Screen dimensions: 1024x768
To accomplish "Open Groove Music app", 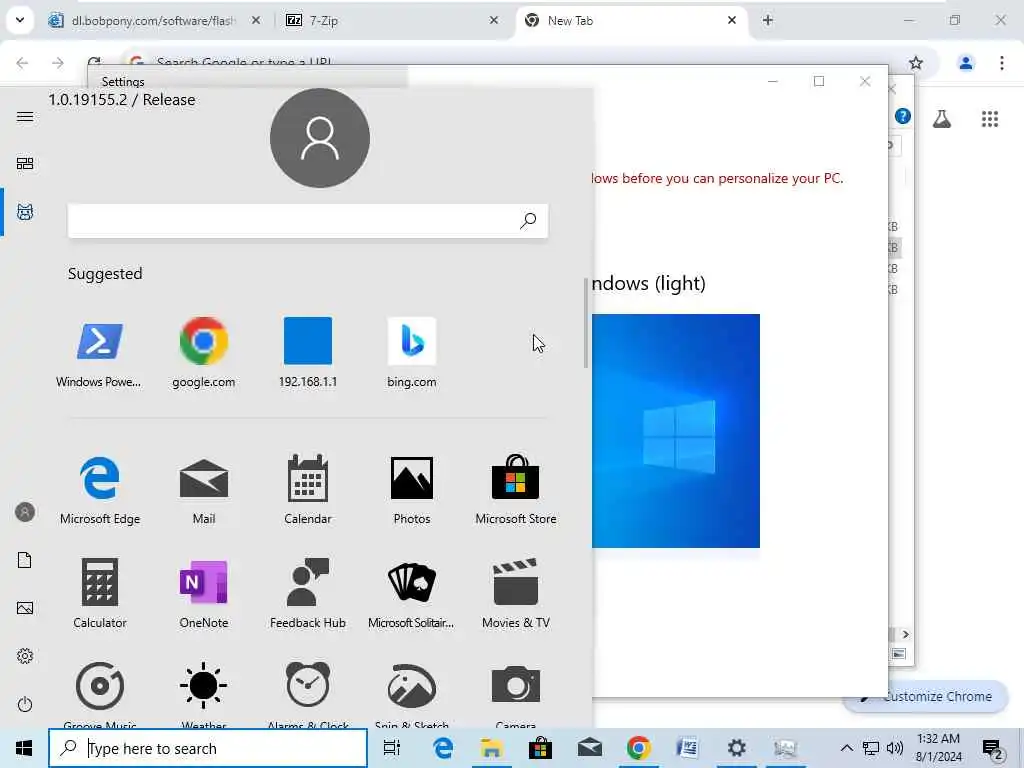I will pyautogui.click(x=100, y=694).
